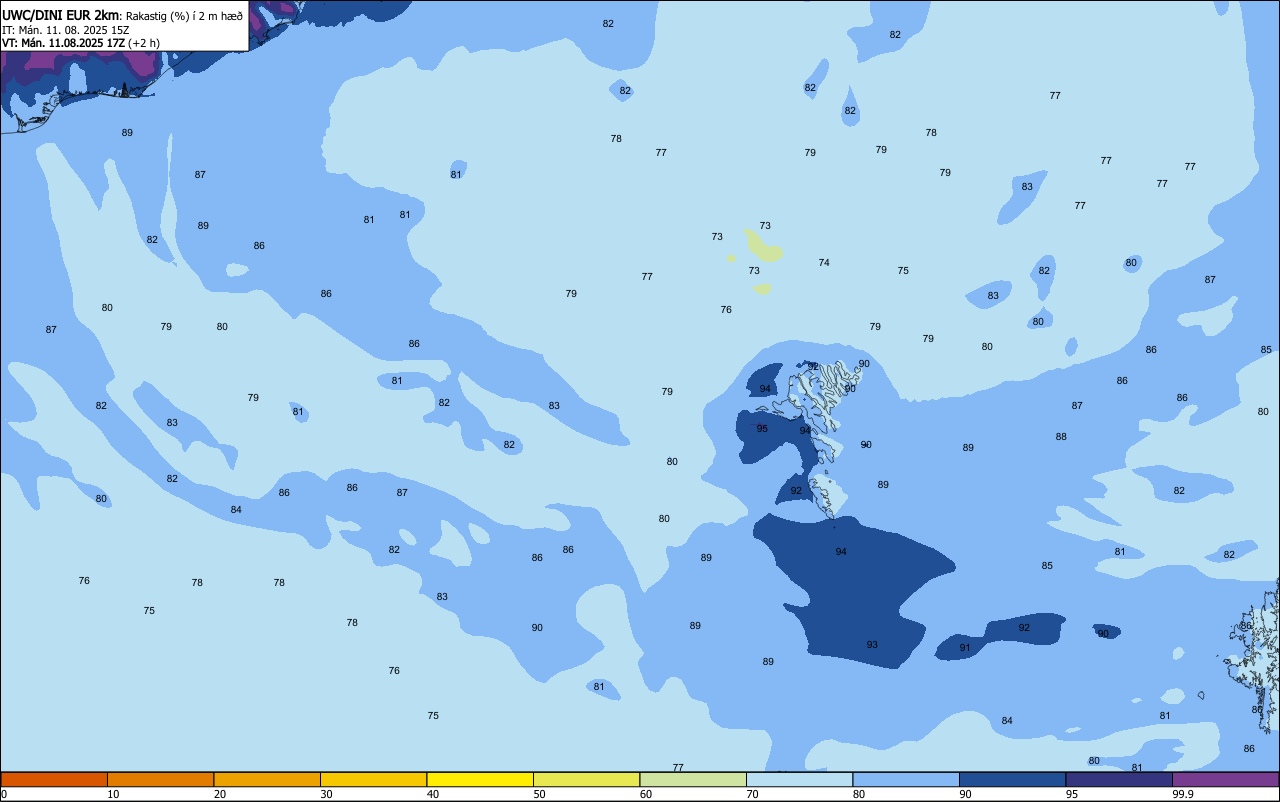Screen dimensions: 1280x802
Task: Click the 'Rakastig (%) í 2 m hæð' label
Action: 184,16
